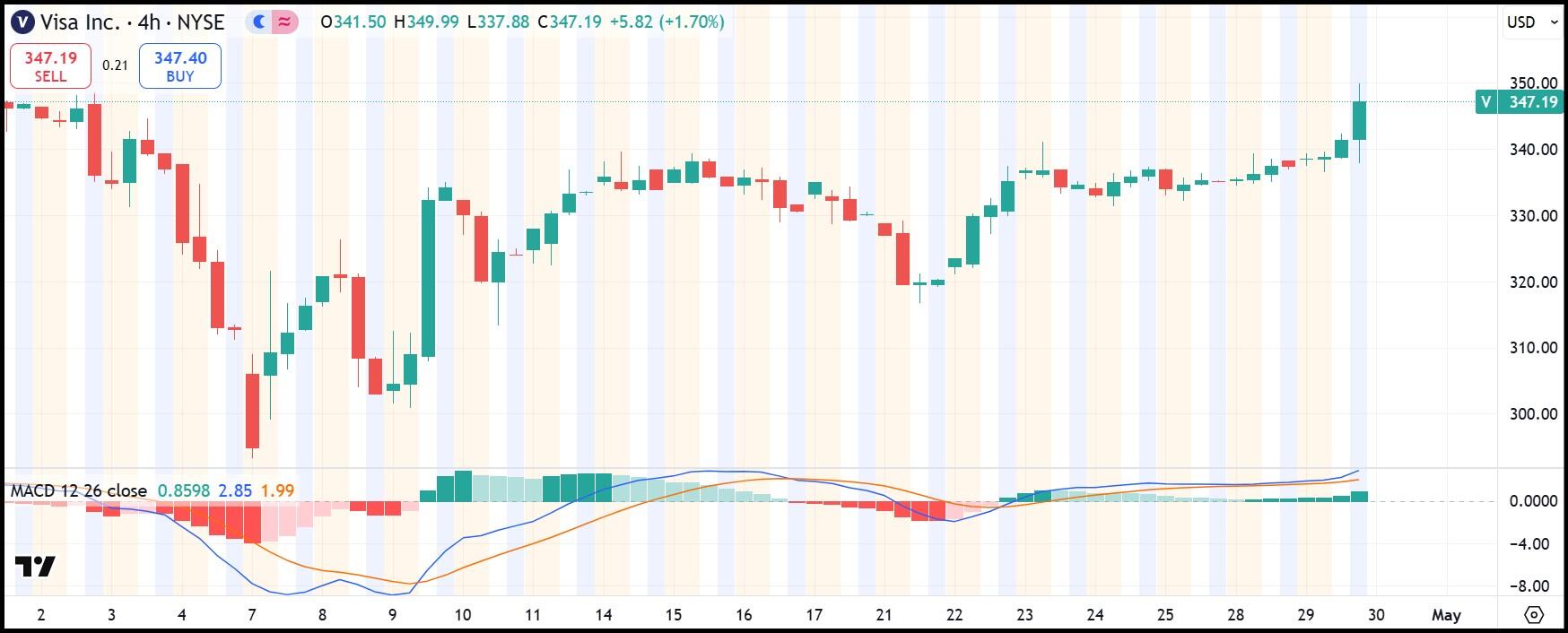Click the 320.00 price axis label

pyautogui.click(x=1534, y=282)
